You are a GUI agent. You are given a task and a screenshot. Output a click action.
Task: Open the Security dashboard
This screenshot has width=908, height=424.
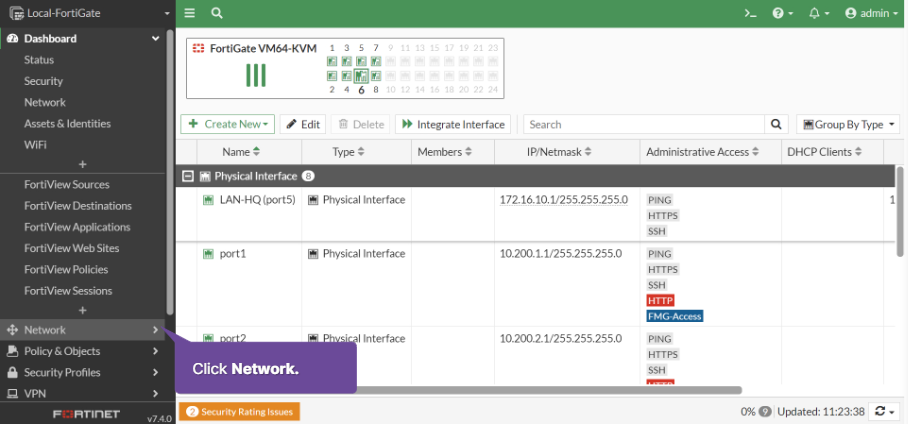pyautogui.click(x=43, y=81)
